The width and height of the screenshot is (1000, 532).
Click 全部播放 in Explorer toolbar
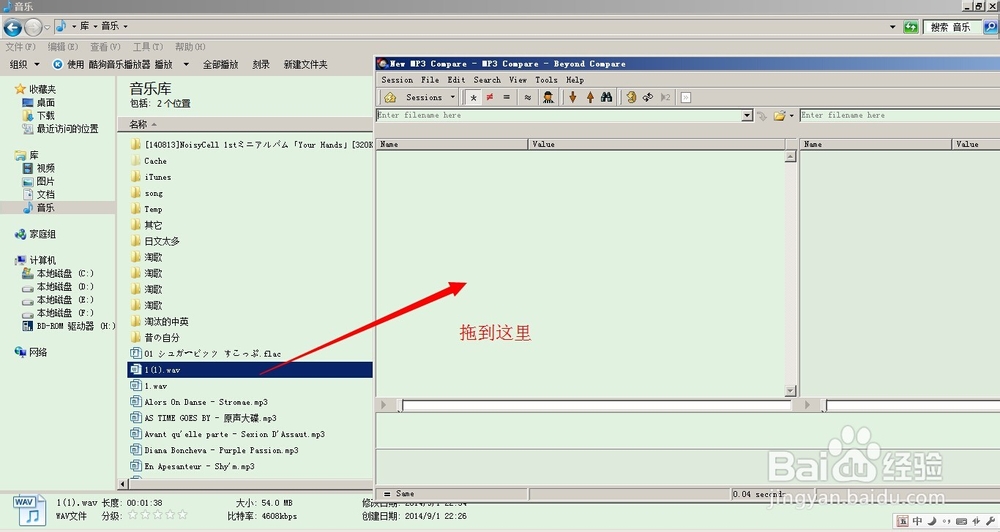point(220,64)
